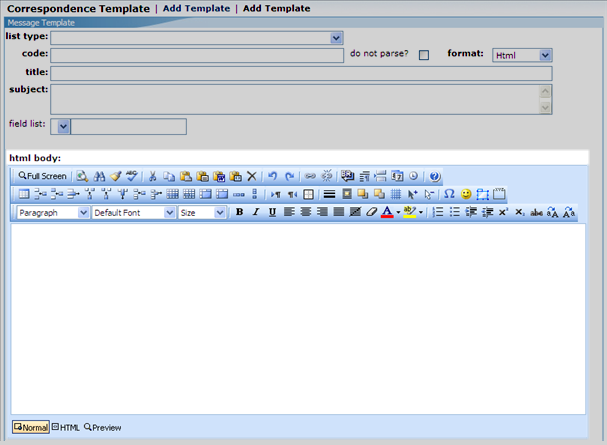The height and width of the screenshot is (445, 607).
Task: Erase formatting with eraser icon
Action: [371, 212]
